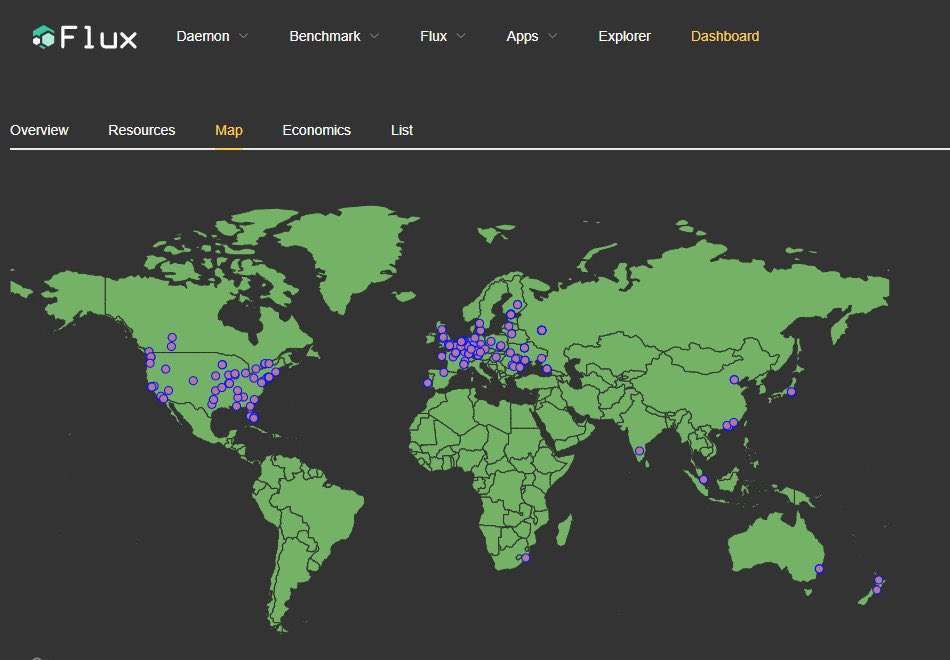Select the node marker in southern India
This screenshot has width=950, height=660.
[639, 451]
